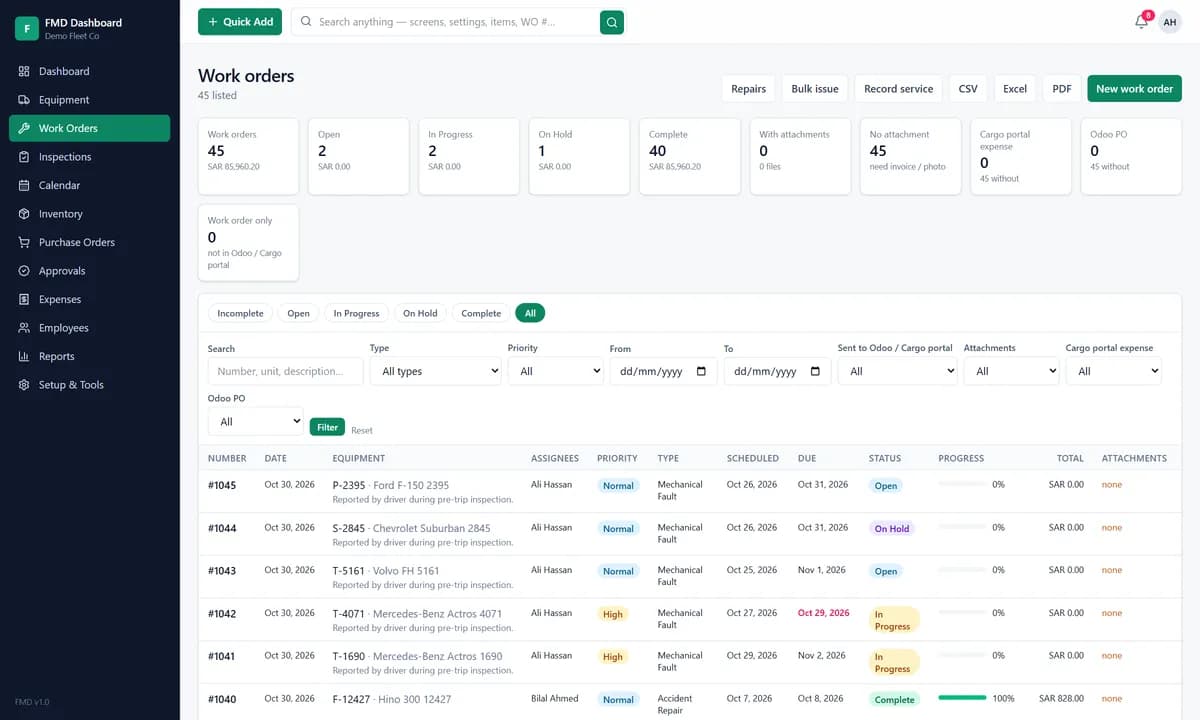Click the Purchase Orders cart icon

tap(24, 242)
